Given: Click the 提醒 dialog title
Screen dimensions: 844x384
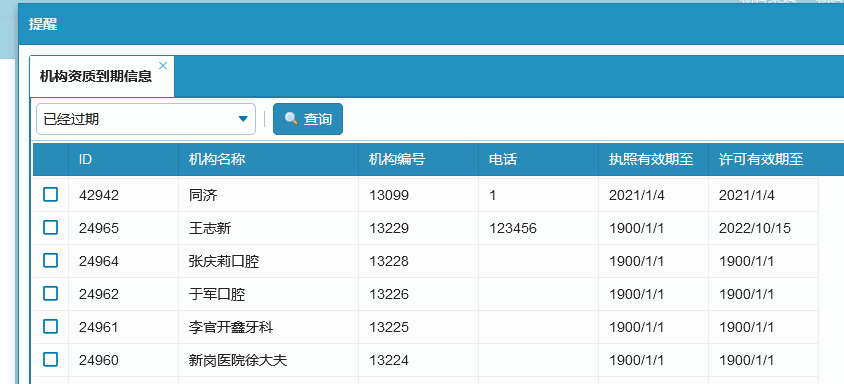Looking at the screenshot, I should 43,24.
